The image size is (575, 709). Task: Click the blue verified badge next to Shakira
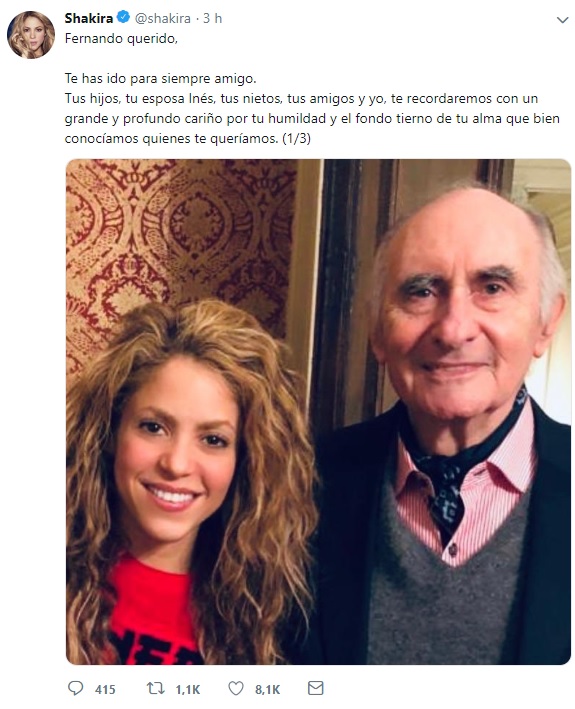[123, 18]
